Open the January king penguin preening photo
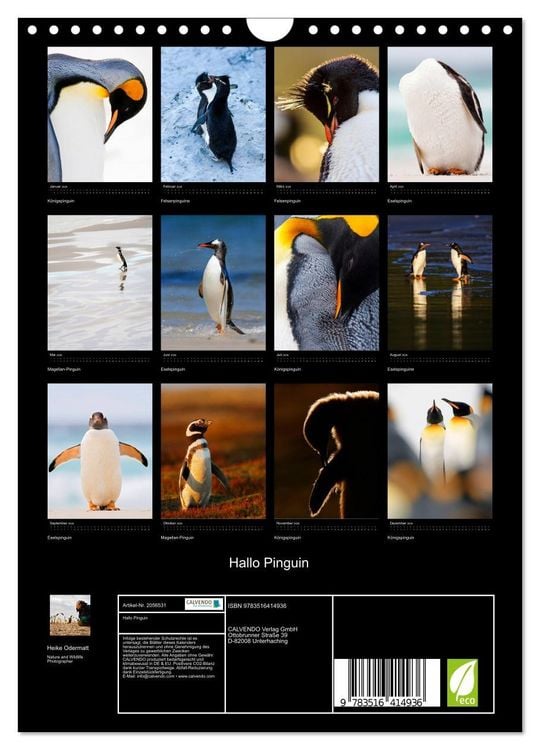Screen dimensions: 540x750 click(100, 114)
